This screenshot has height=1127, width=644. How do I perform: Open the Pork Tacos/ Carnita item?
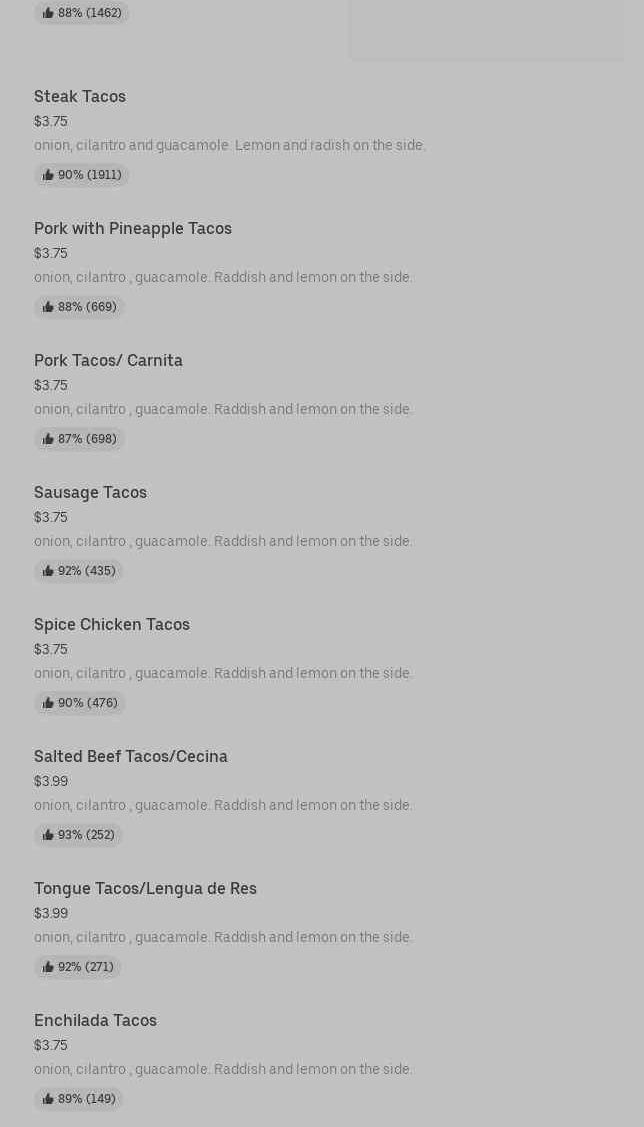click(108, 360)
